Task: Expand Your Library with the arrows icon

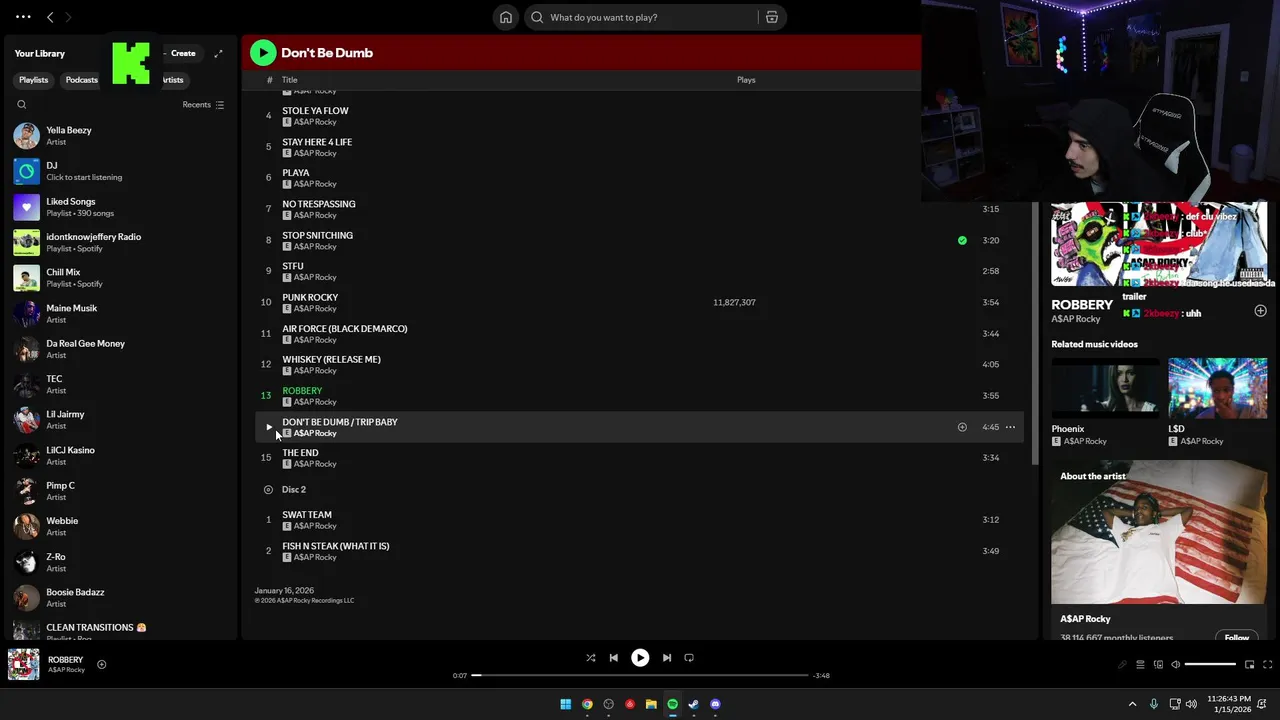Action: point(218,53)
